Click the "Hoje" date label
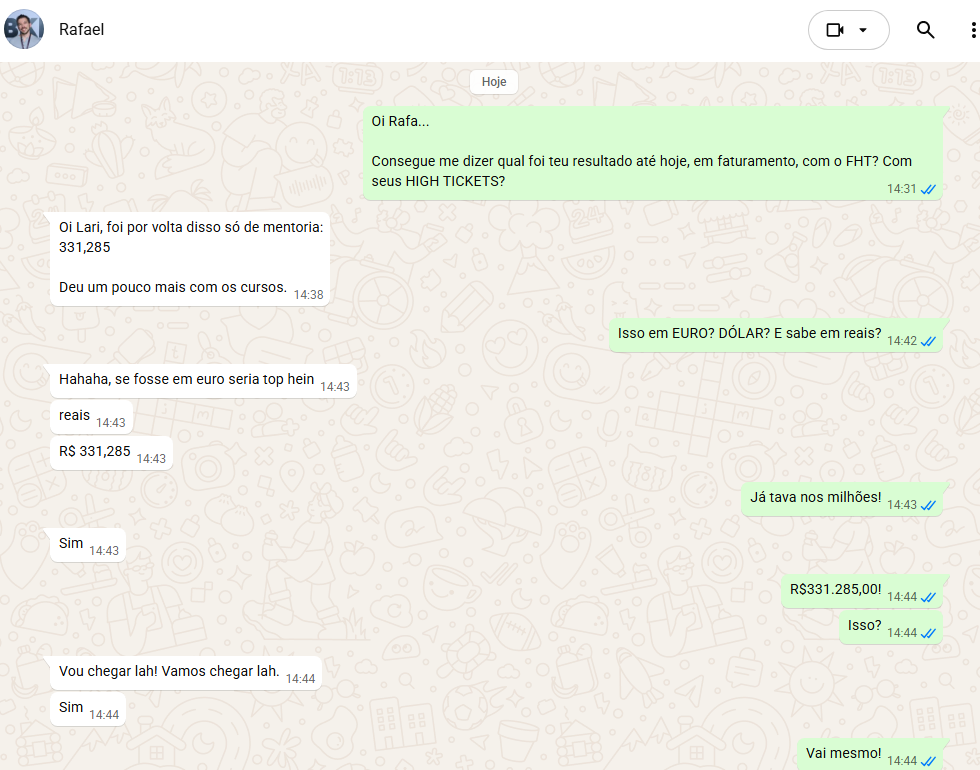980x770 pixels. tap(494, 82)
